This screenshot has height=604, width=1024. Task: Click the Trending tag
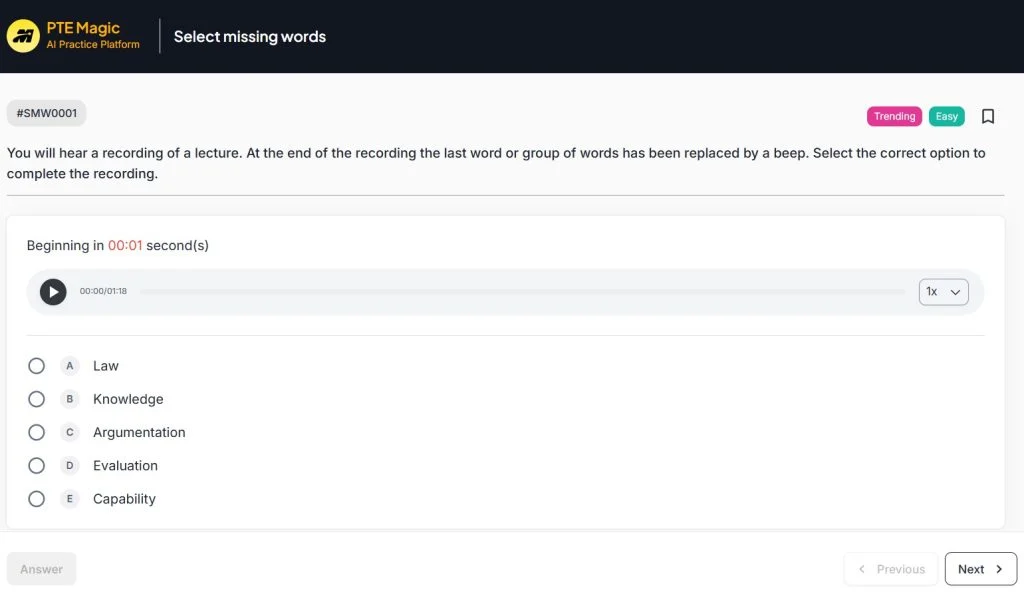[894, 116]
